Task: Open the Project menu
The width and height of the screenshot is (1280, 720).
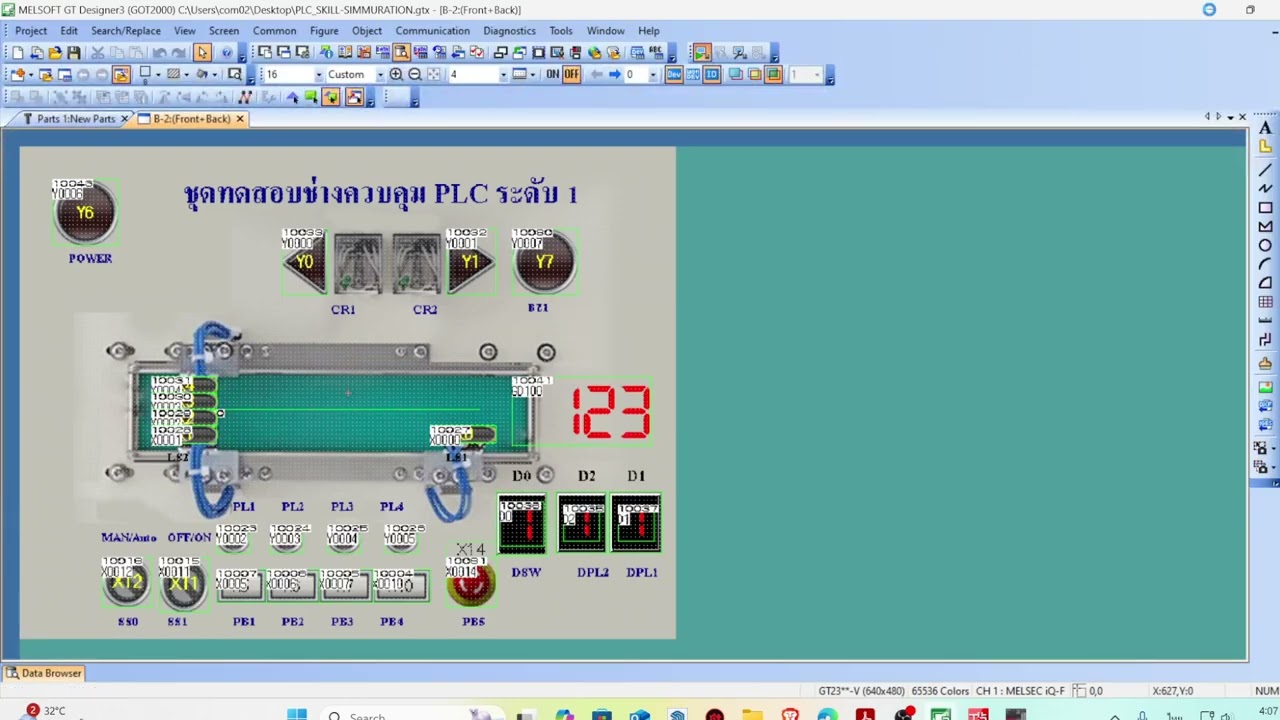Action: point(31,30)
